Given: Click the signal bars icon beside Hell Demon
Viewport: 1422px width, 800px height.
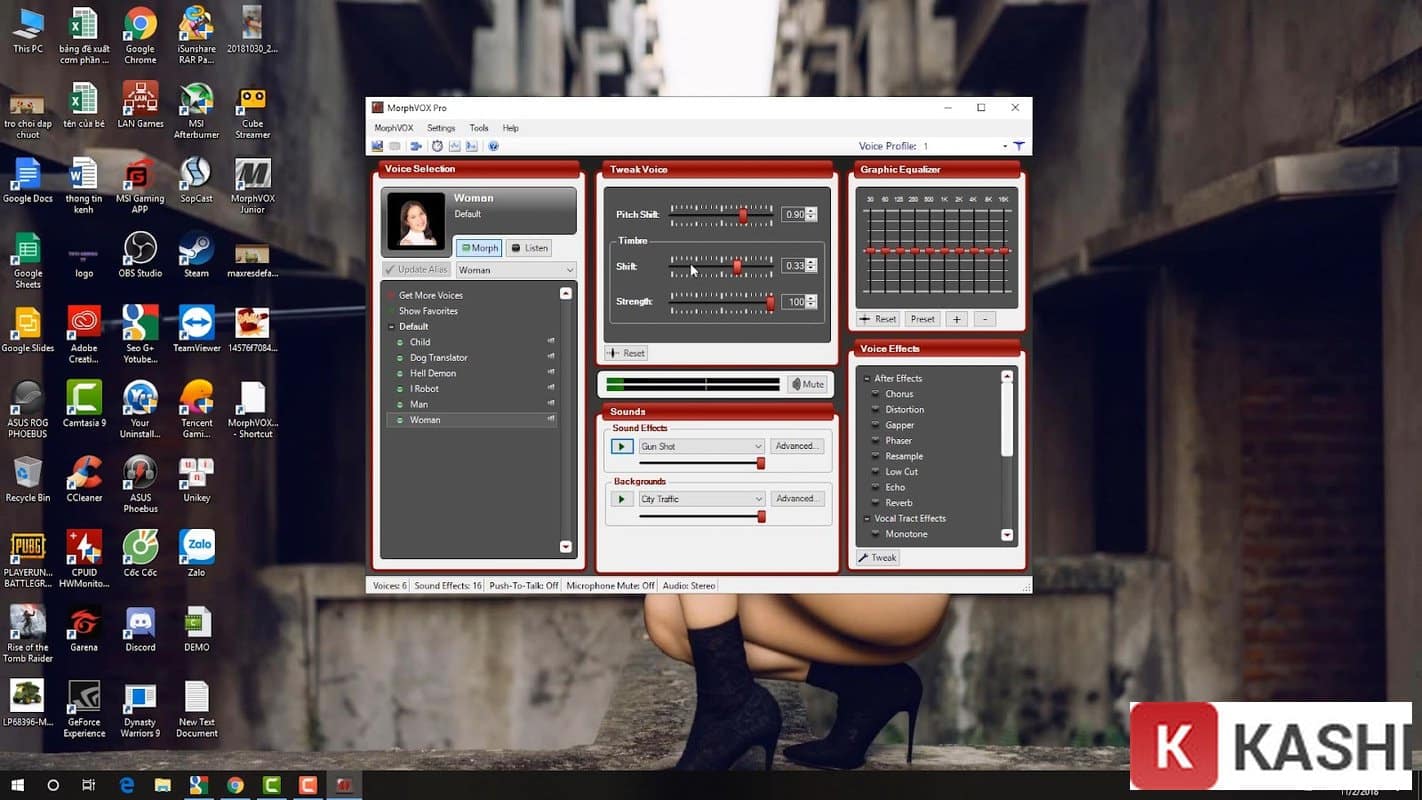Looking at the screenshot, I should 551,373.
